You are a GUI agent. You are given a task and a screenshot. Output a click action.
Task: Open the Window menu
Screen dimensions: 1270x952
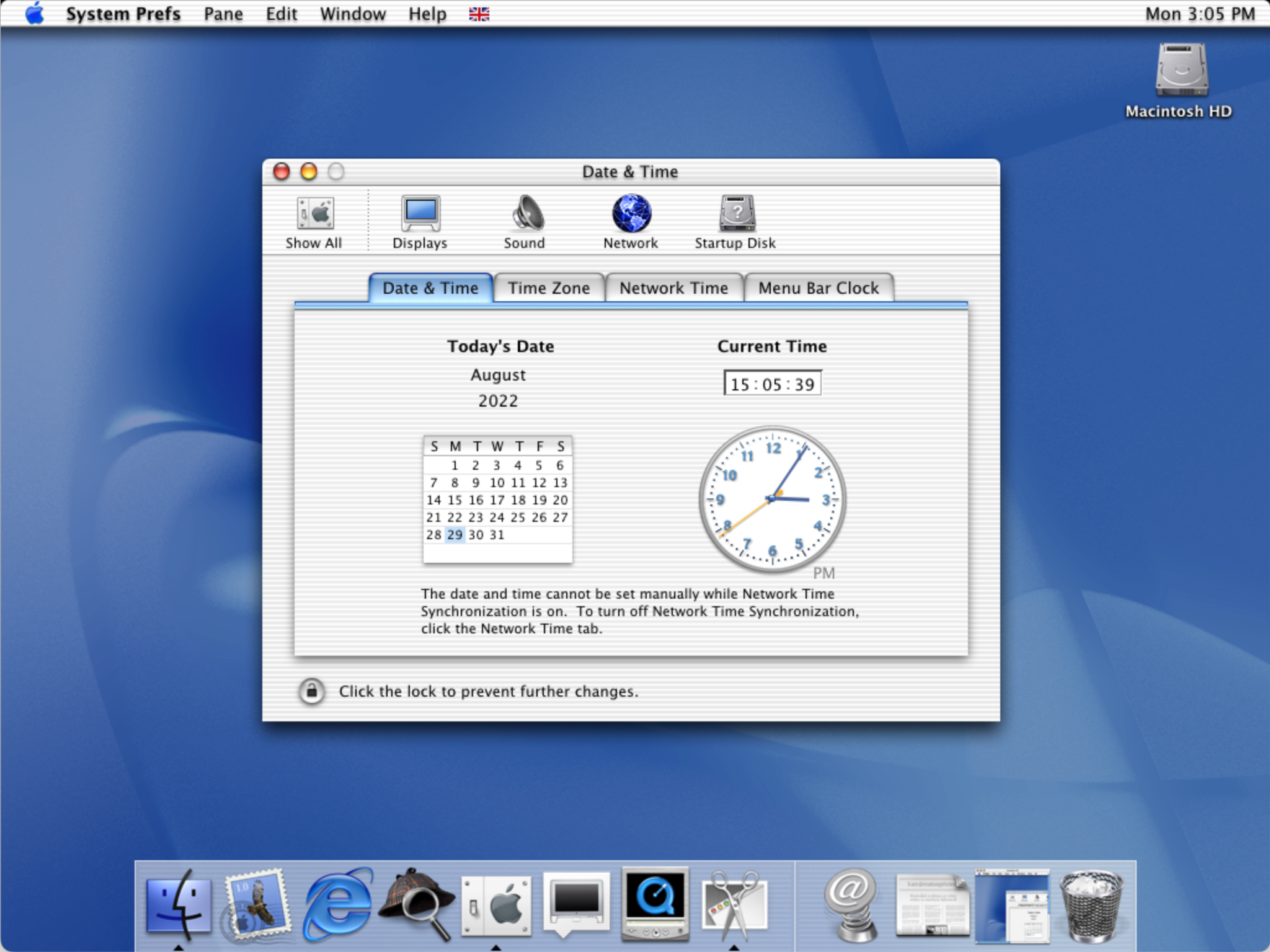pyautogui.click(x=353, y=14)
